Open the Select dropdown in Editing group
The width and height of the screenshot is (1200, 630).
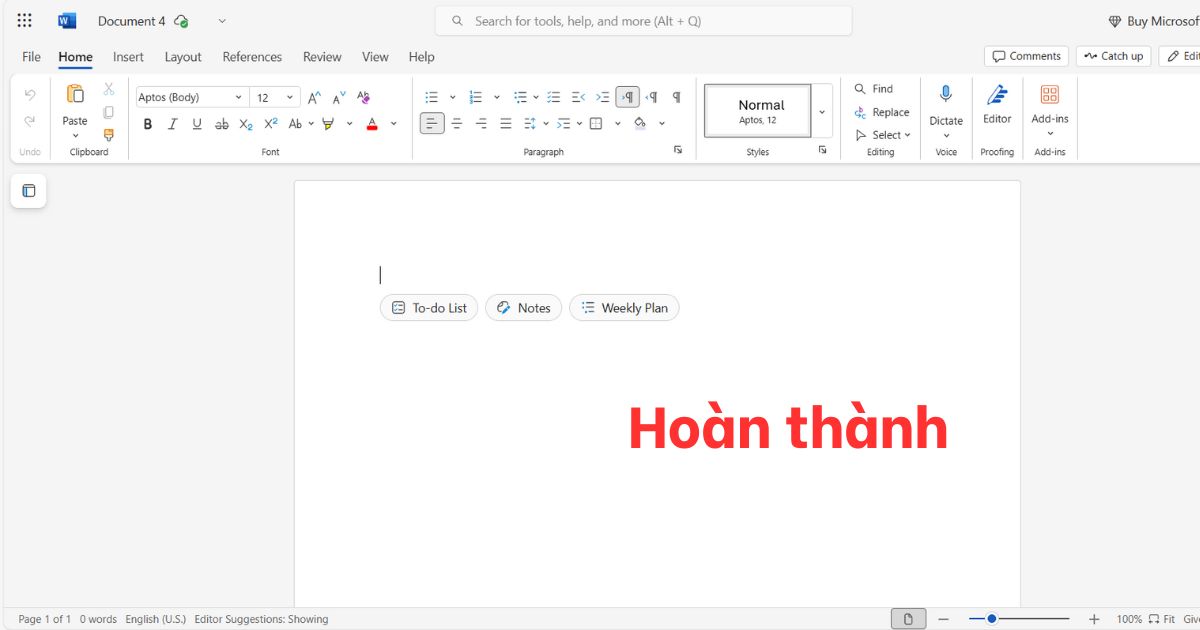click(884, 134)
